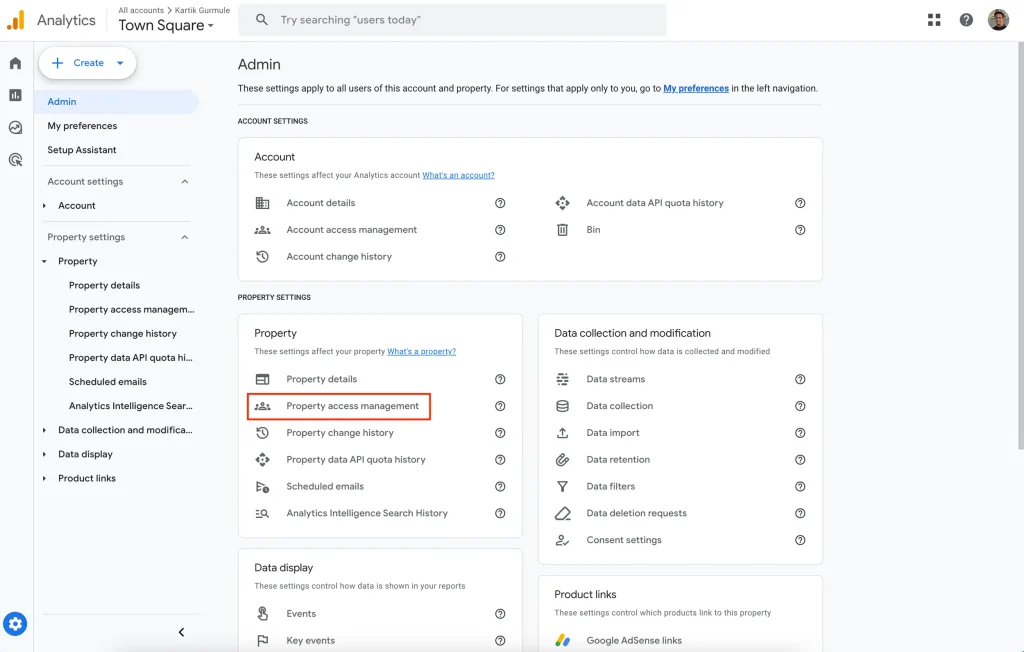Viewport: 1024px width, 652px height.
Task: Click help icon for Consent settings
Action: point(800,540)
